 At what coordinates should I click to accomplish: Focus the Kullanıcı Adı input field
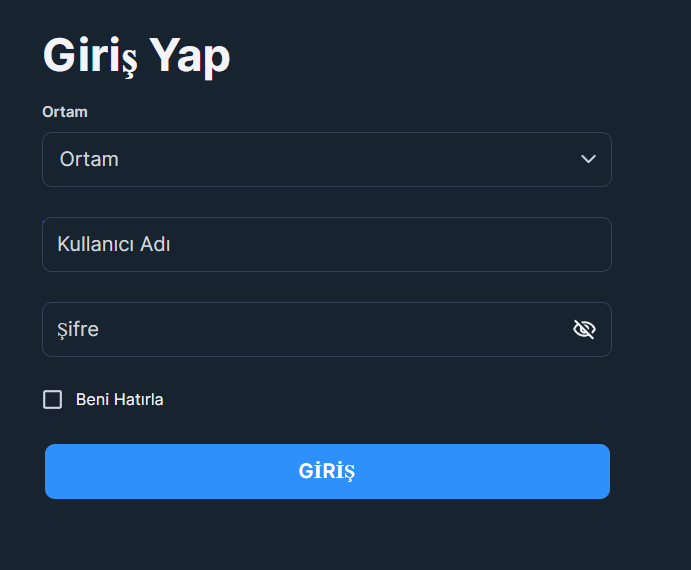327,244
